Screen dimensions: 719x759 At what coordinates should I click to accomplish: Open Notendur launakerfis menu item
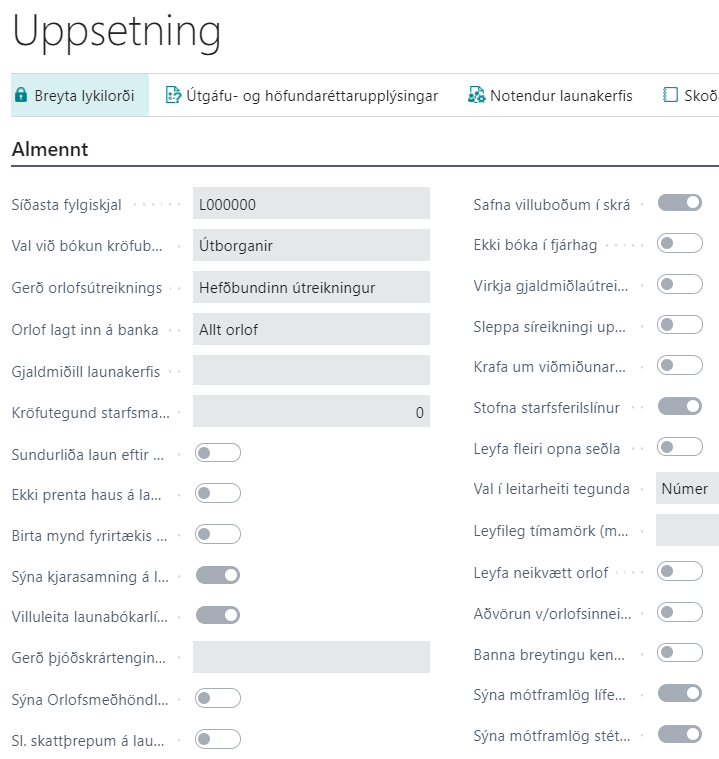coord(560,96)
